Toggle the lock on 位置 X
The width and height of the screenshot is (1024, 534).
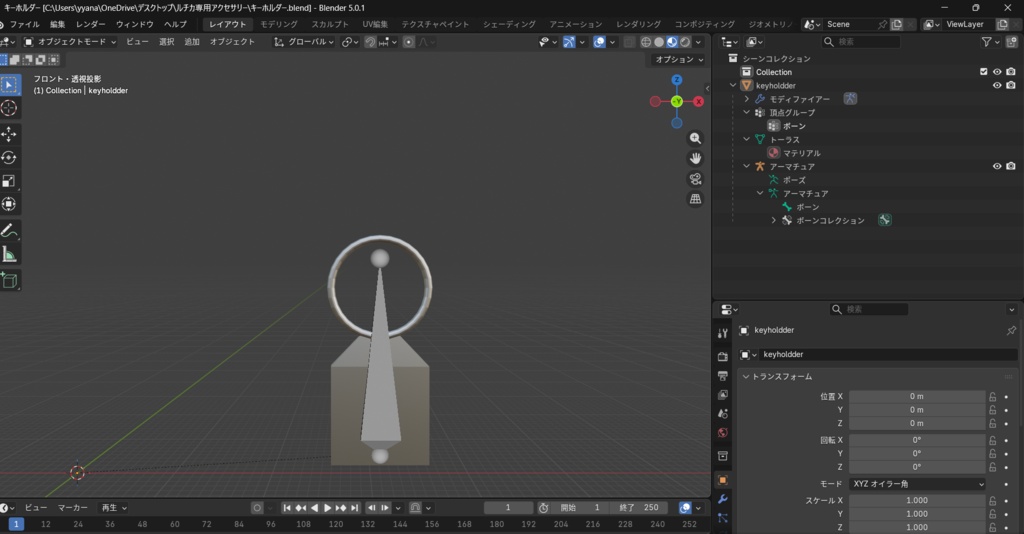pos(993,396)
